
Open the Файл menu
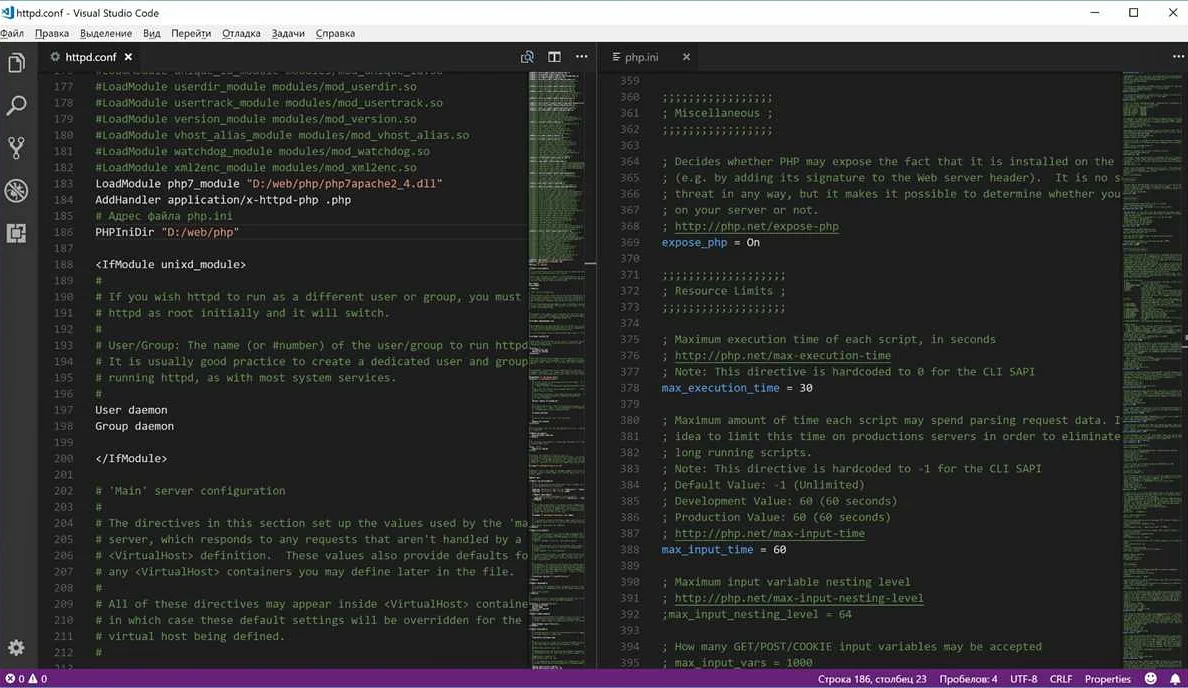pyautogui.click(x=13, y=33)
